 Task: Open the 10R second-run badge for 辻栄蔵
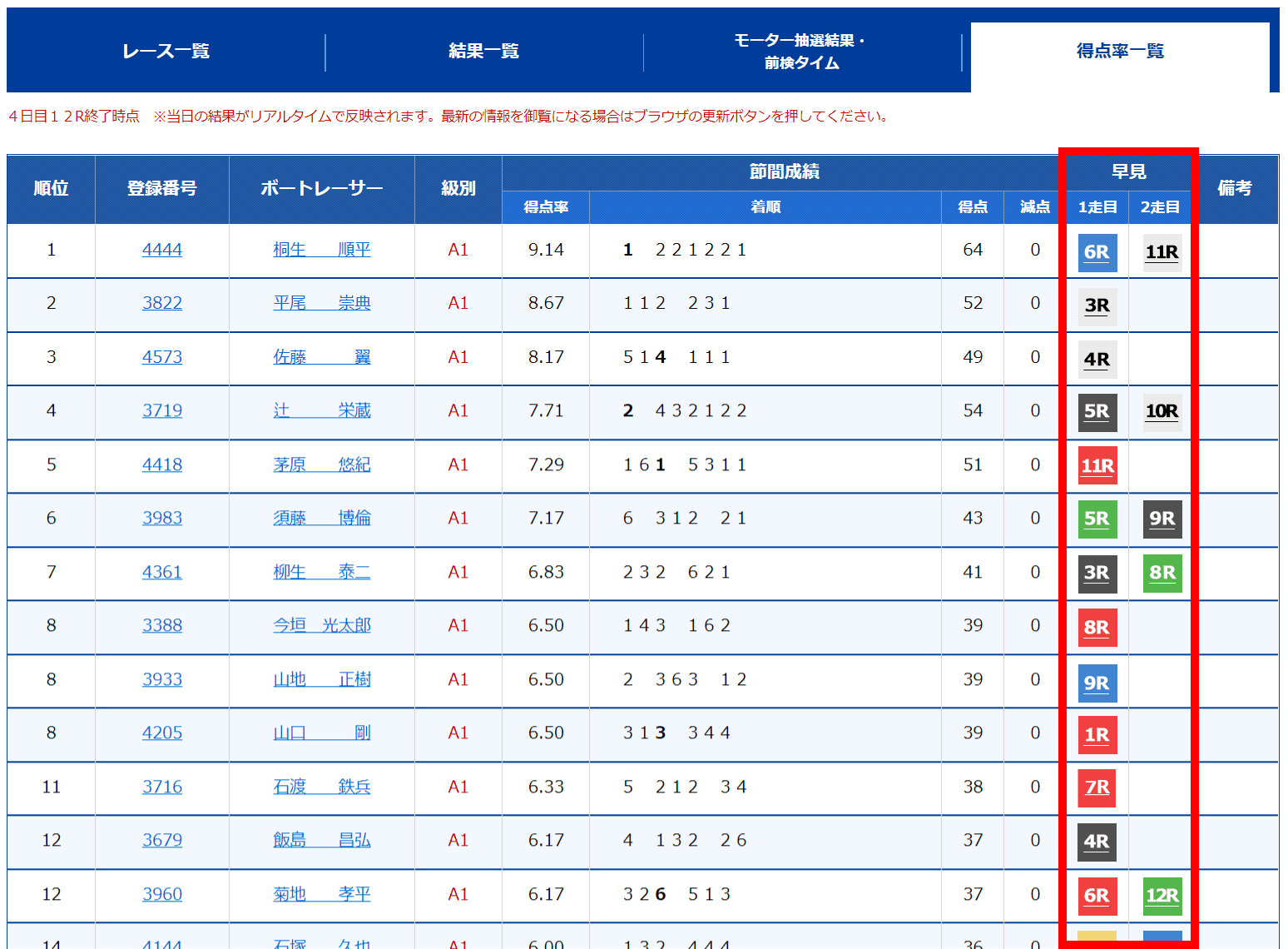pos(1162,412)
